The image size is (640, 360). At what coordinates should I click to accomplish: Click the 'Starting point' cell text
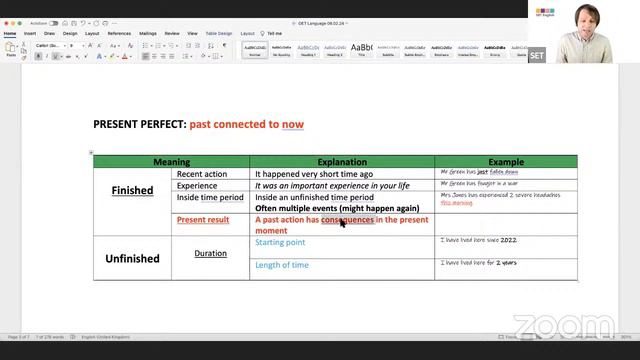click(x=280, y=242)
